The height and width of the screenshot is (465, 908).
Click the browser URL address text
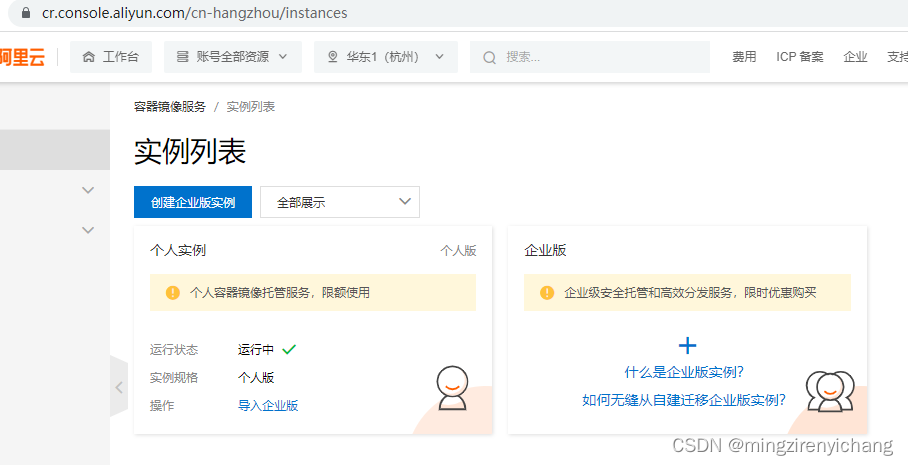tap(195, 13)
